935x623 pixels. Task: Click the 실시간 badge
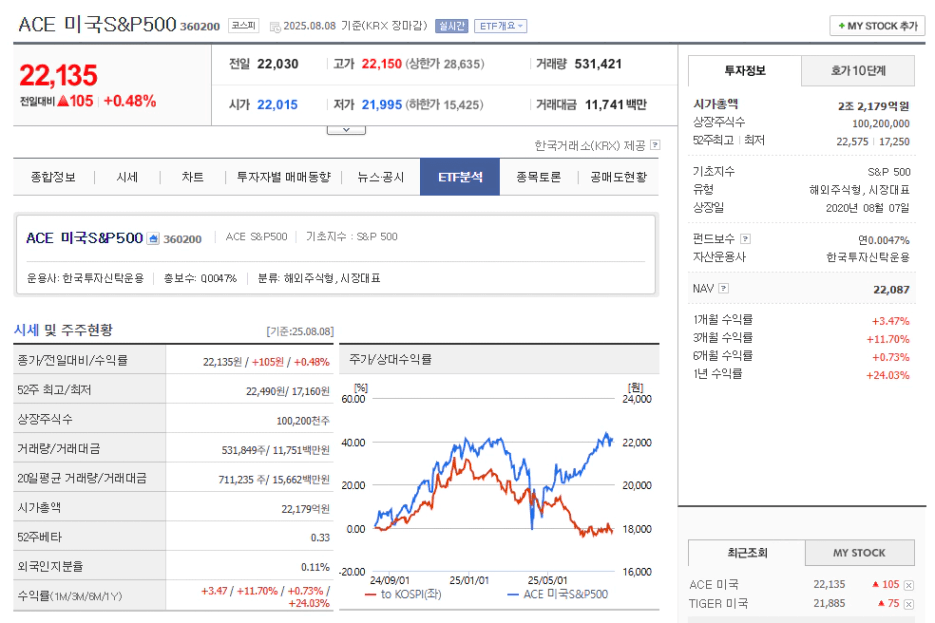coord(451,26)
